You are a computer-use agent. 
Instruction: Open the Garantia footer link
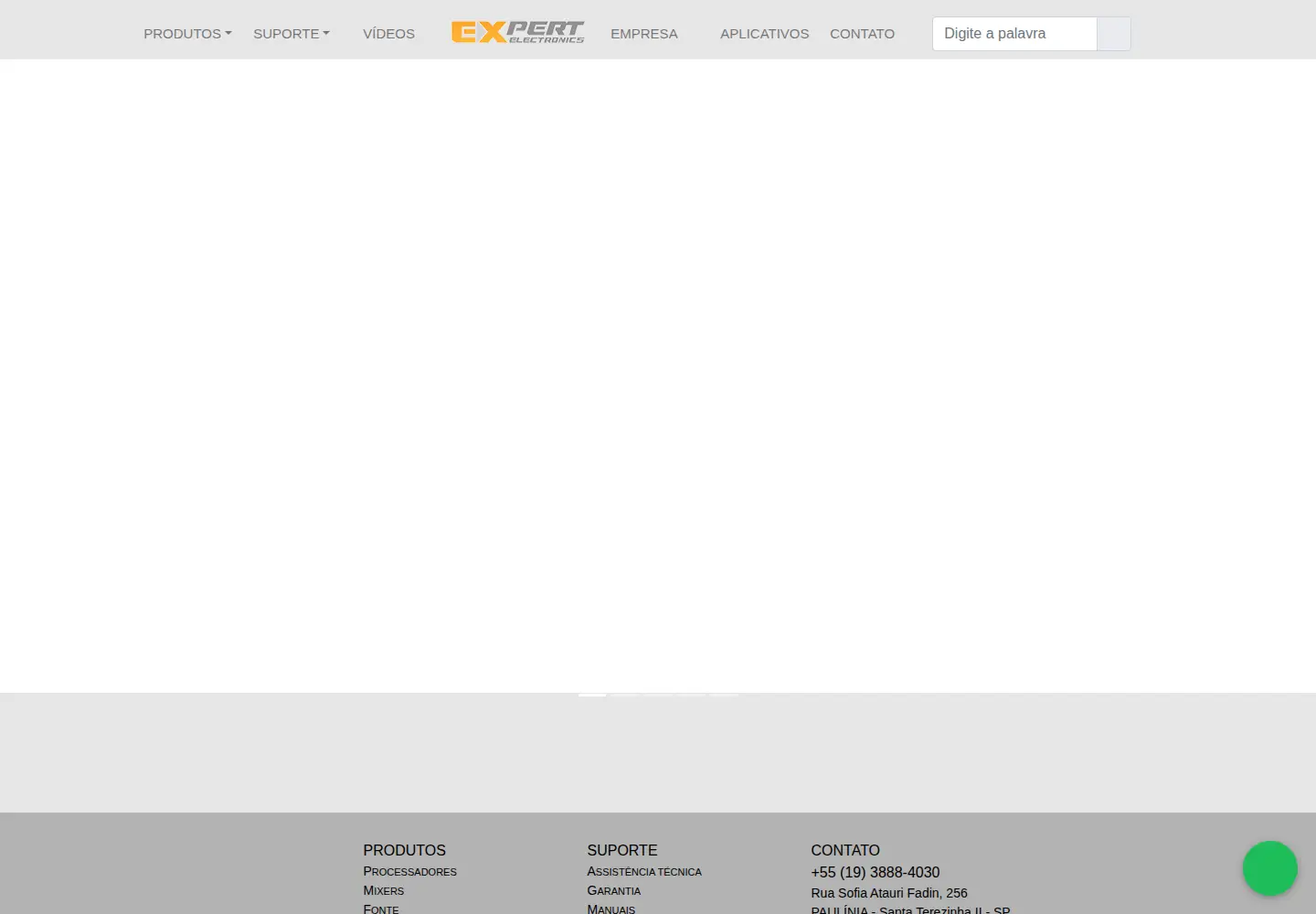613,890
